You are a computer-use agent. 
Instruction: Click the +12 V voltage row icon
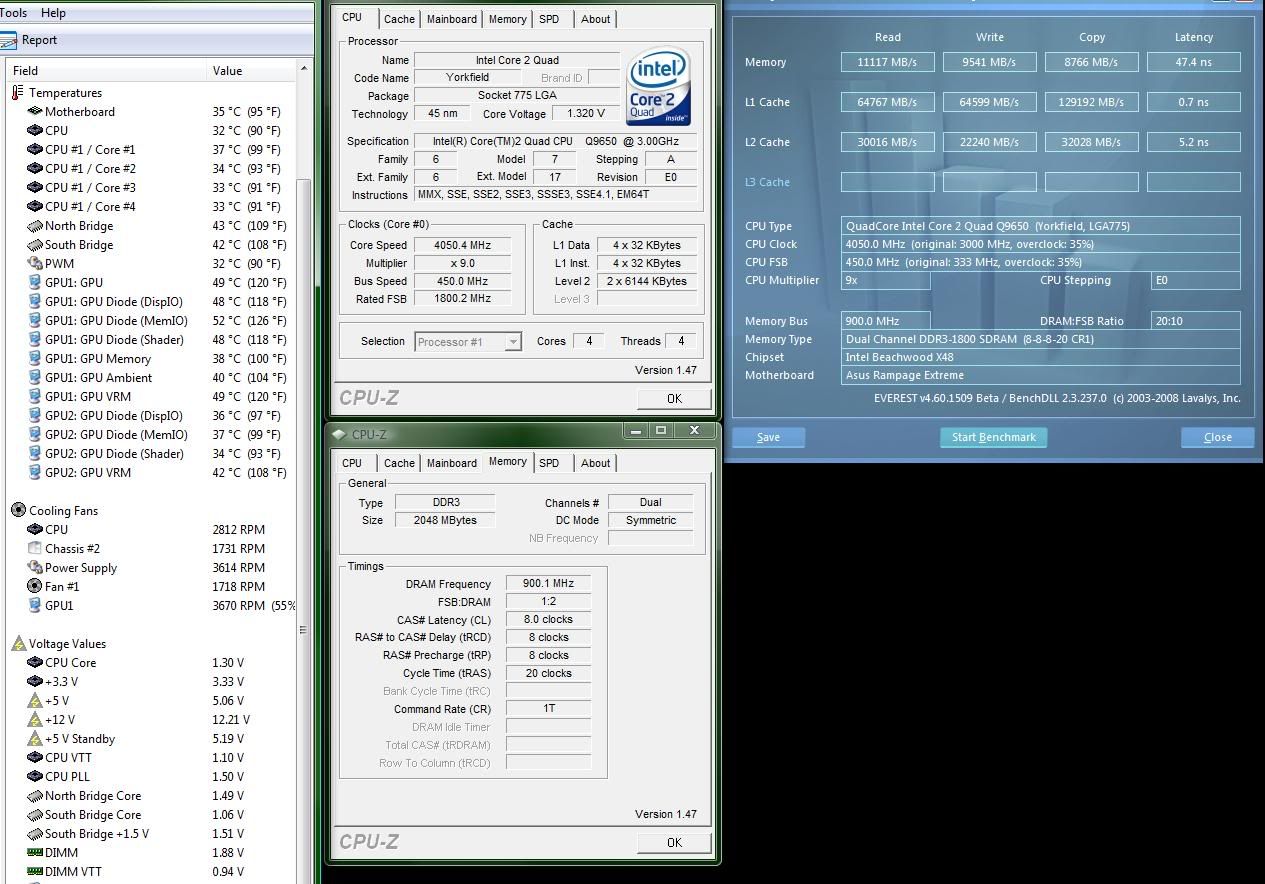pos(35,720)
